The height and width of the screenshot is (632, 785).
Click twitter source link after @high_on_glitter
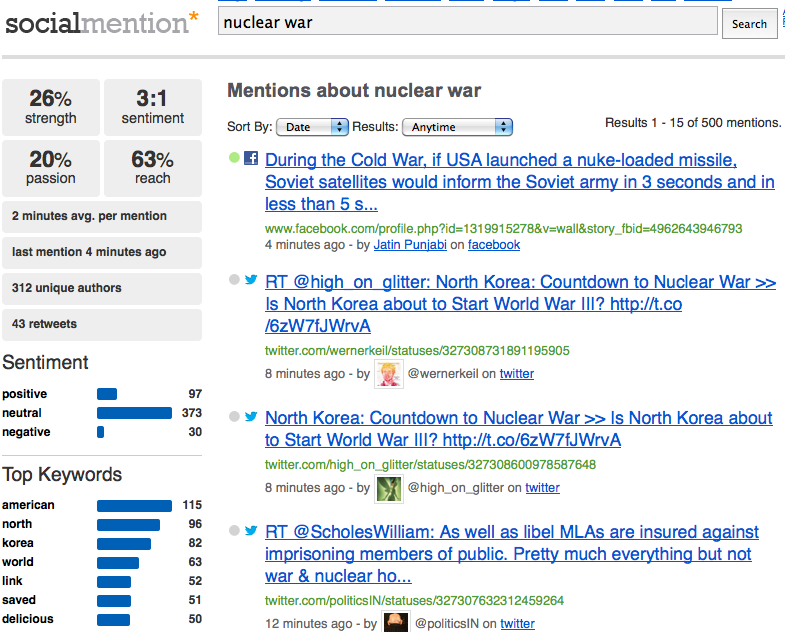tap(542, 488)
